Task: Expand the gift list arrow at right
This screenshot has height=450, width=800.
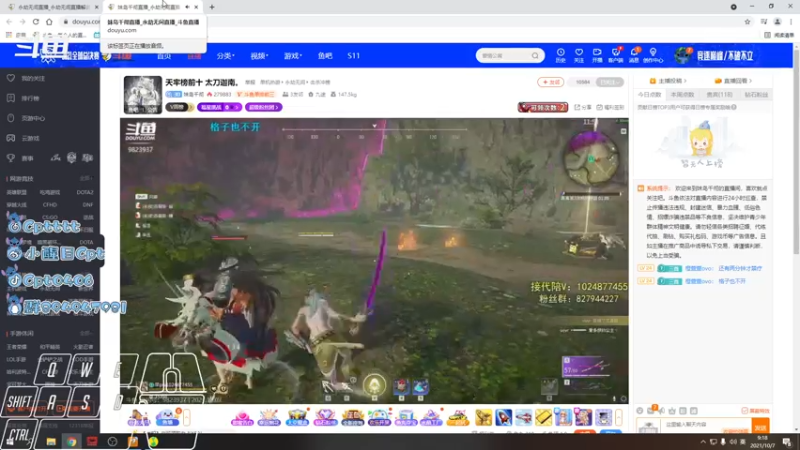Action: (618, 417)
